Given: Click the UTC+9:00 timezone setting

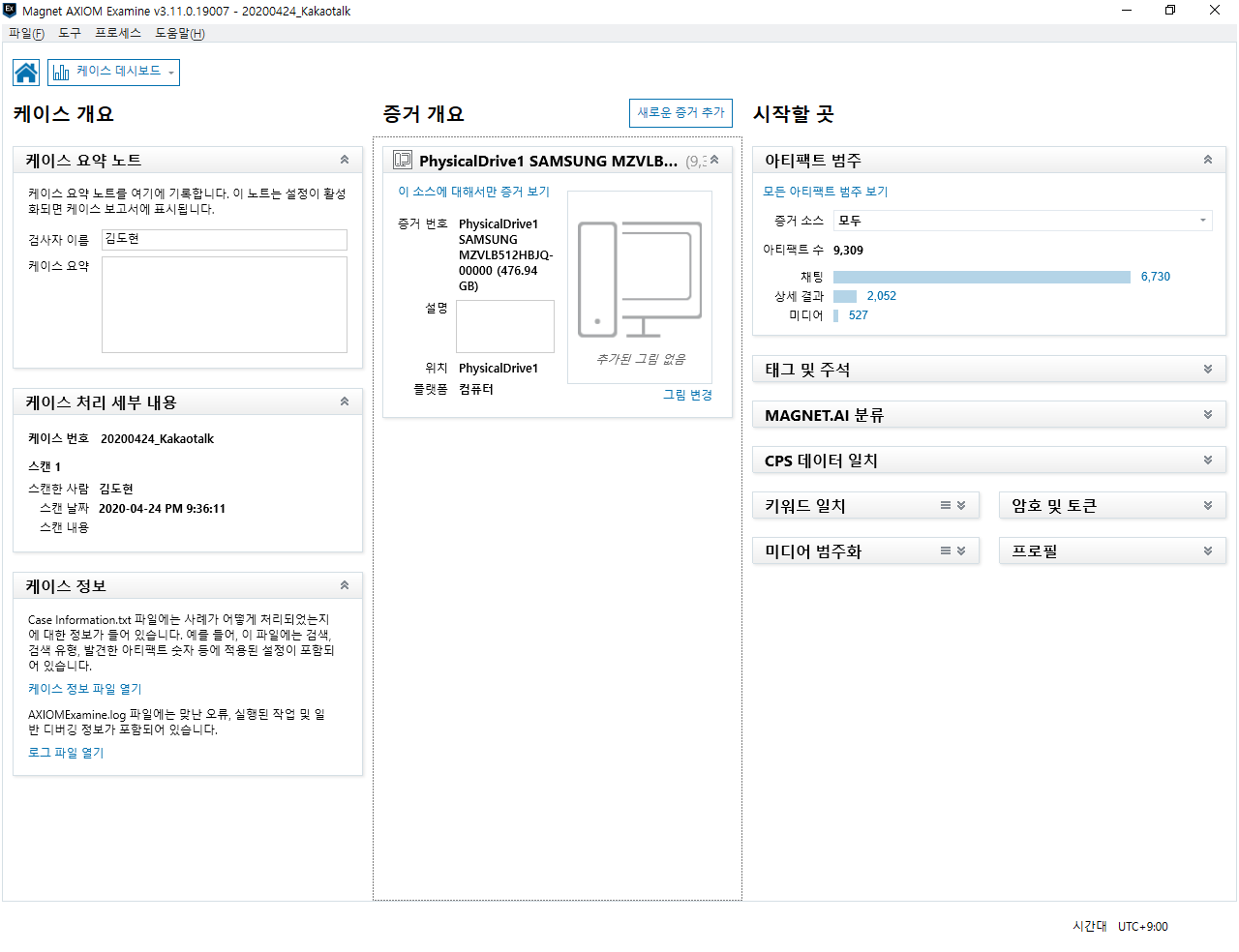Looking at the screenshot, I should (x=1143, y=927).
